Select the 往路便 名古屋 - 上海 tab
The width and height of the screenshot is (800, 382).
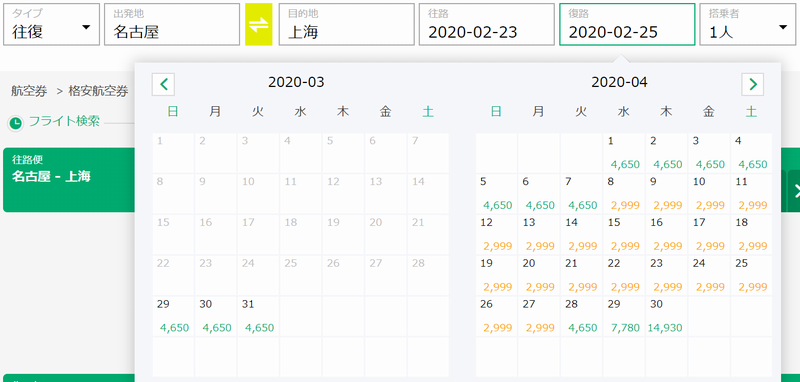tap(69, 180)
